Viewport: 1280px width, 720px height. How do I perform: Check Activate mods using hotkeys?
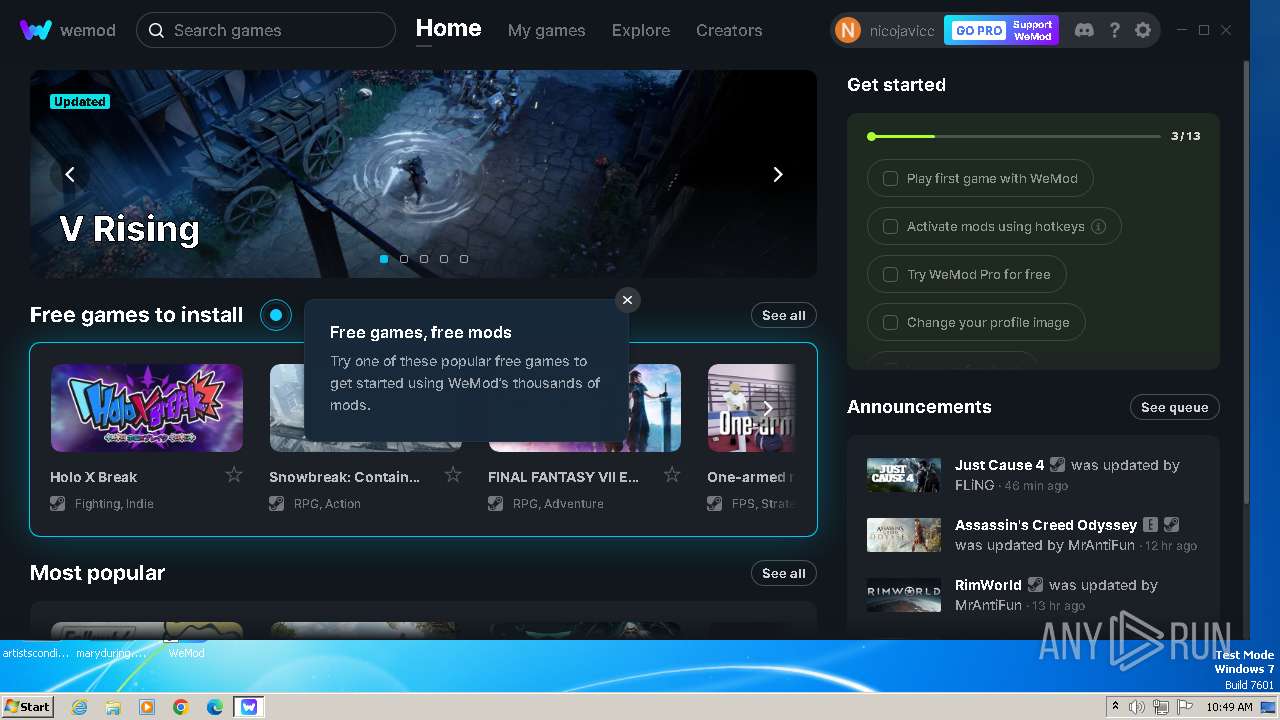890,227
